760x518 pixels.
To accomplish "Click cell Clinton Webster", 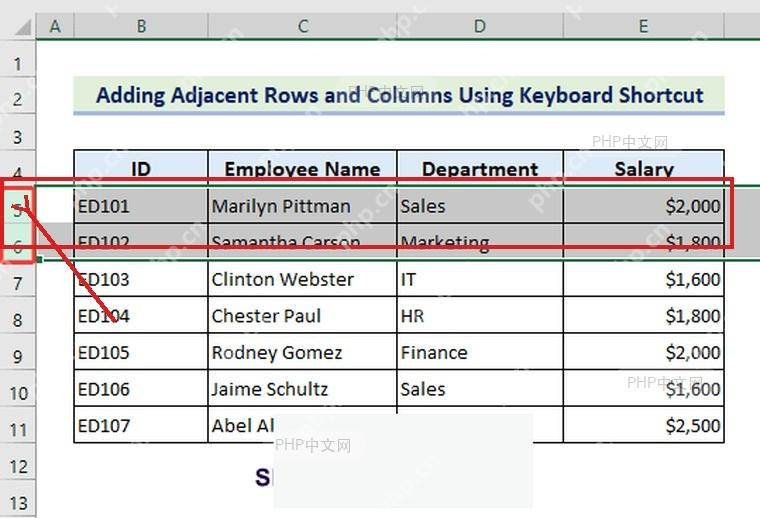I will [302, 279].
